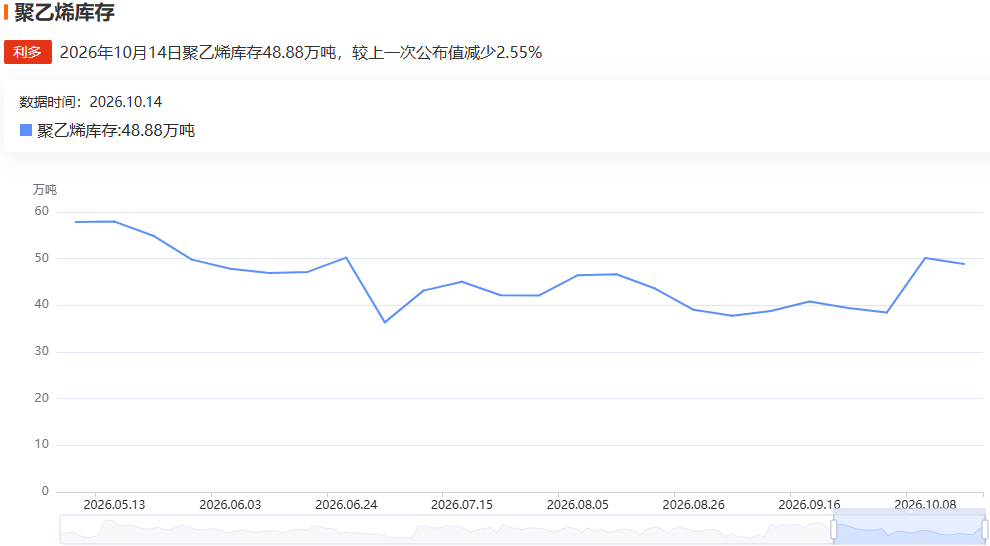The image size is (990, 546).
Task: Click the y-axis label 50
Action: click(42, 258)
